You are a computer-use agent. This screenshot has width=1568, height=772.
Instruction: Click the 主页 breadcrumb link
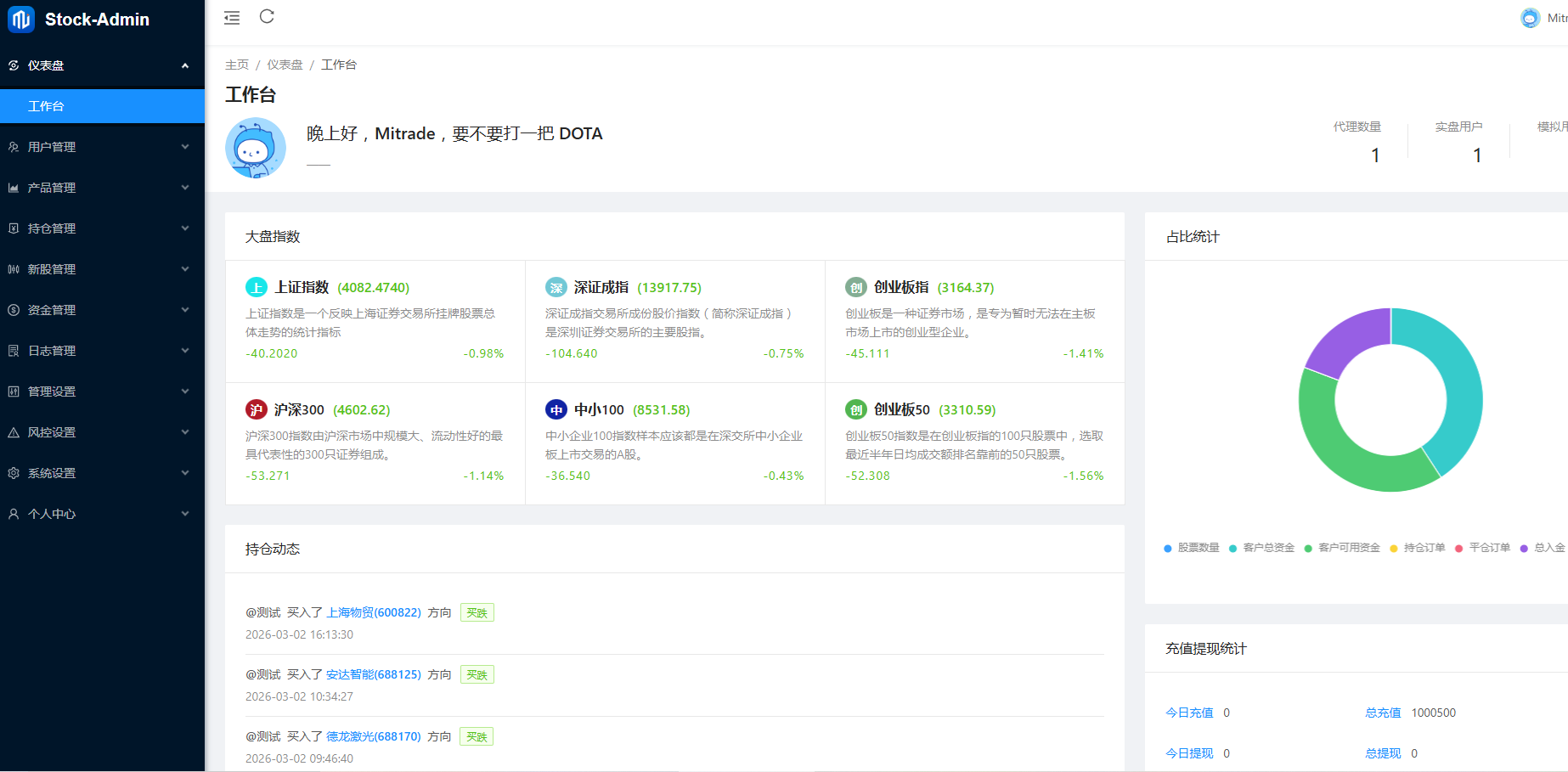(x=237, y=65)
